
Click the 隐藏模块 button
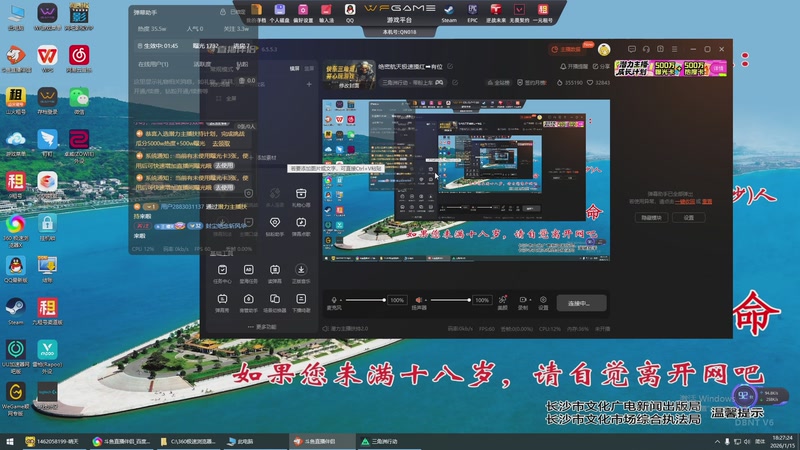pos(651,217)
